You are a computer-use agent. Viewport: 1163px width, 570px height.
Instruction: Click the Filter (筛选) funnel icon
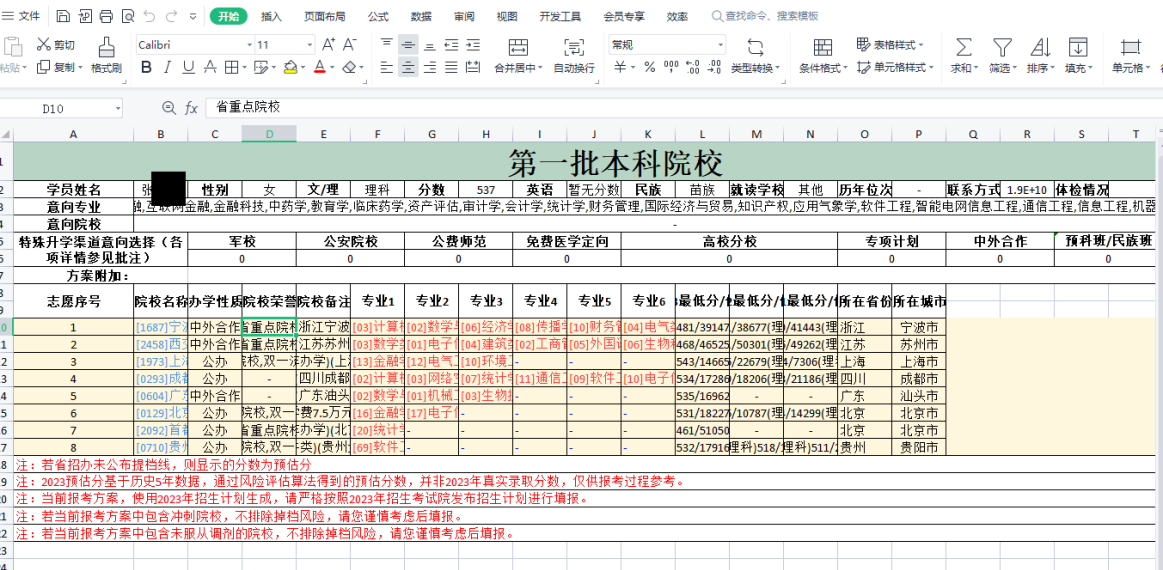[x=1002, y=48]
